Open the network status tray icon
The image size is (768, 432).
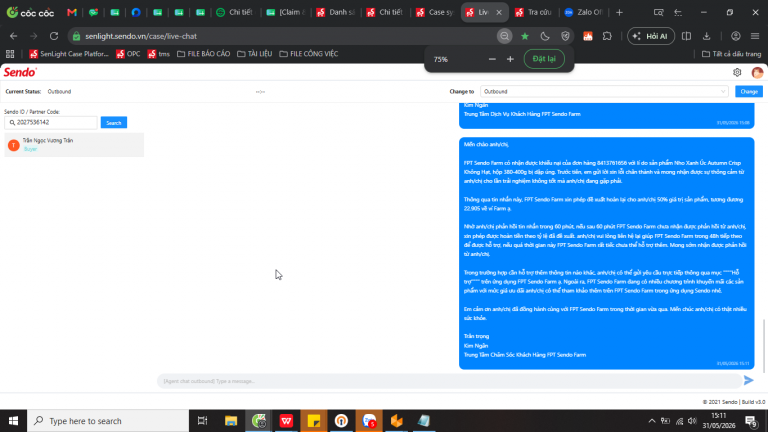pos(679,421)
